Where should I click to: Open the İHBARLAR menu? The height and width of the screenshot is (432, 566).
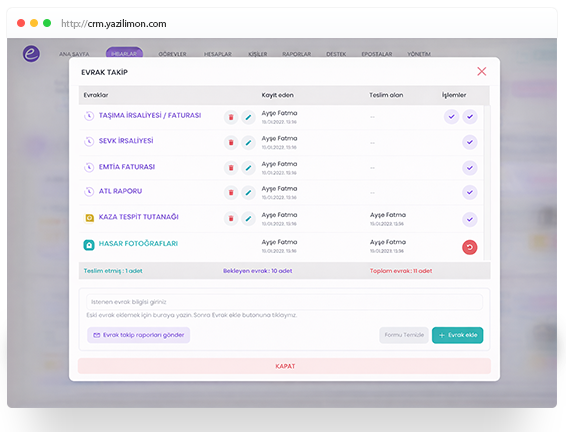click(124, 54)
